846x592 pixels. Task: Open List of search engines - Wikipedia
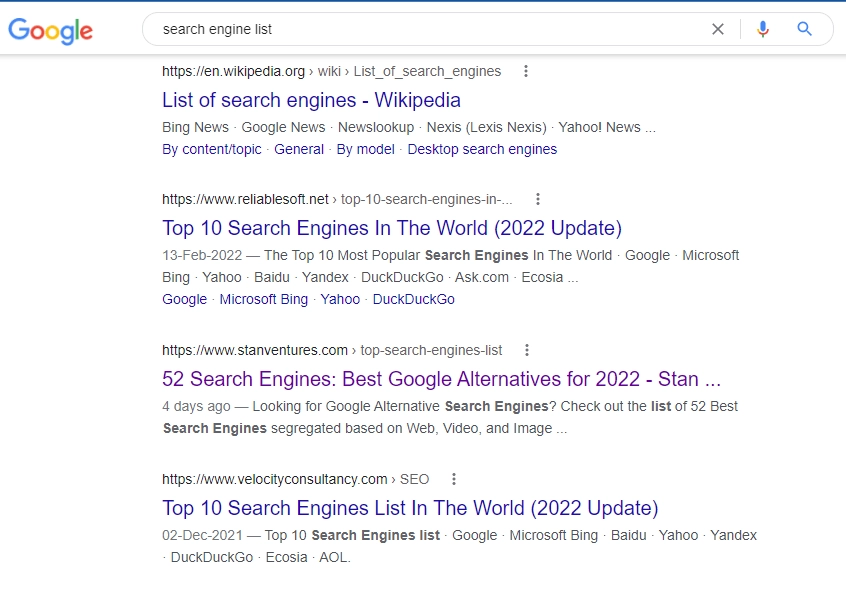click(x=311, y=100)
